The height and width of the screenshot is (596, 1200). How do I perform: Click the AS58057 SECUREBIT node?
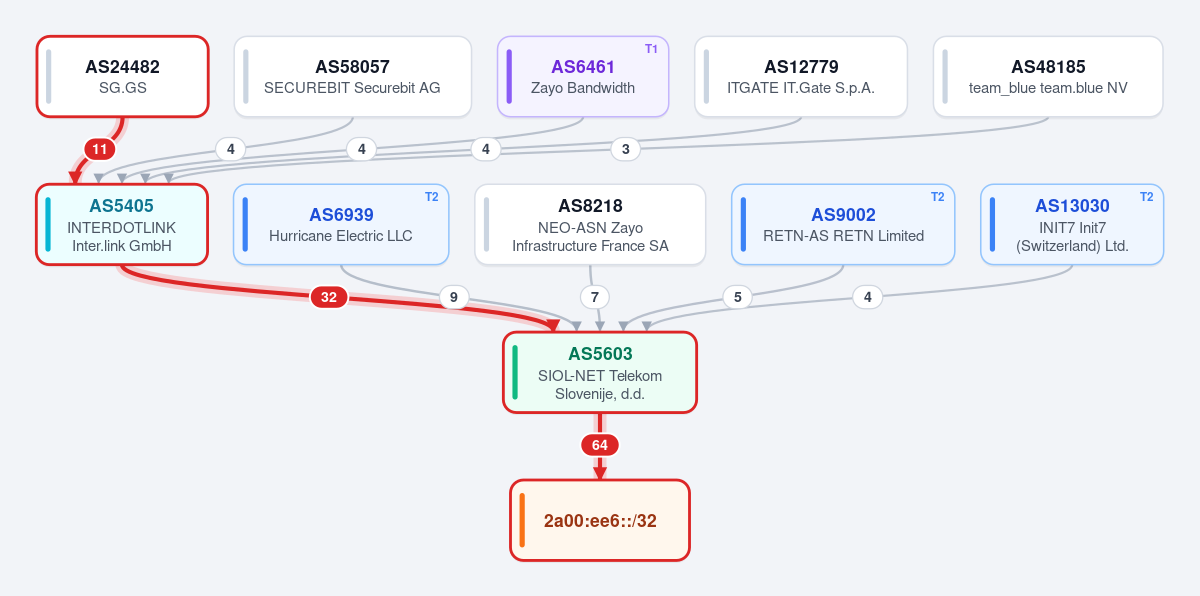352,77
